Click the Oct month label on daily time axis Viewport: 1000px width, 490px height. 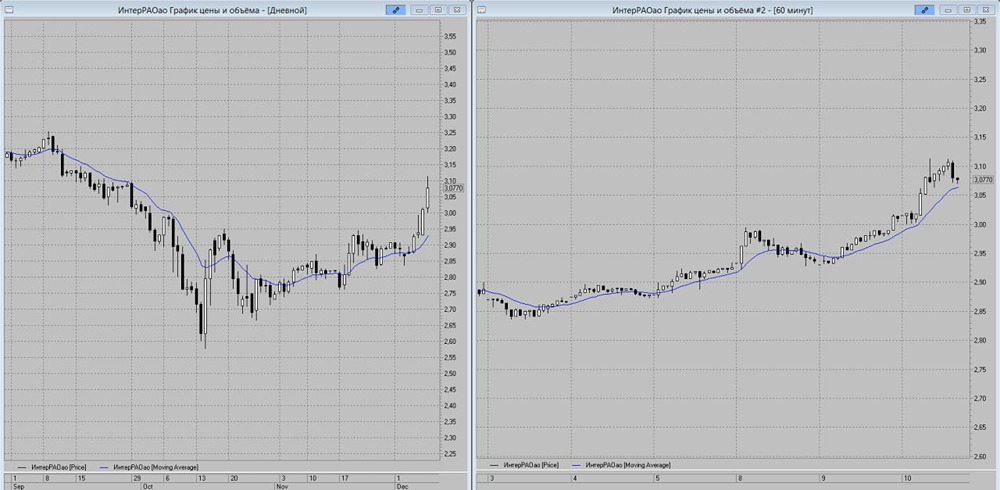(146, 486)
